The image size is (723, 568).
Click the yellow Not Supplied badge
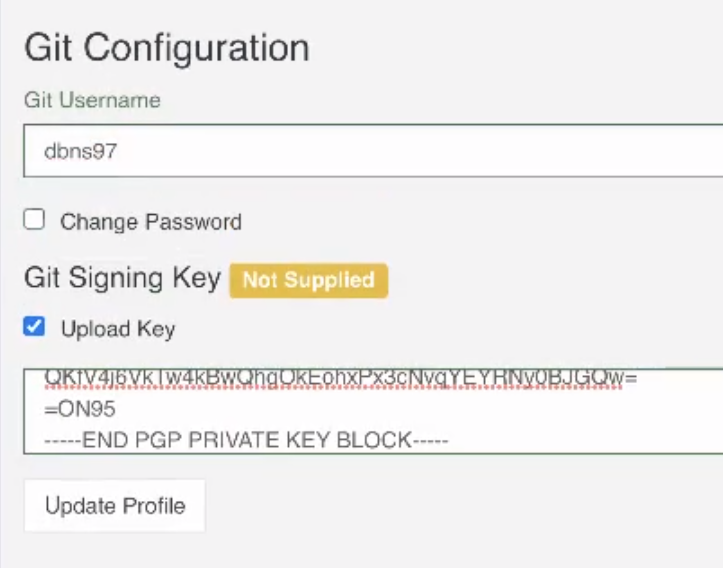click(x=308, y=280)
